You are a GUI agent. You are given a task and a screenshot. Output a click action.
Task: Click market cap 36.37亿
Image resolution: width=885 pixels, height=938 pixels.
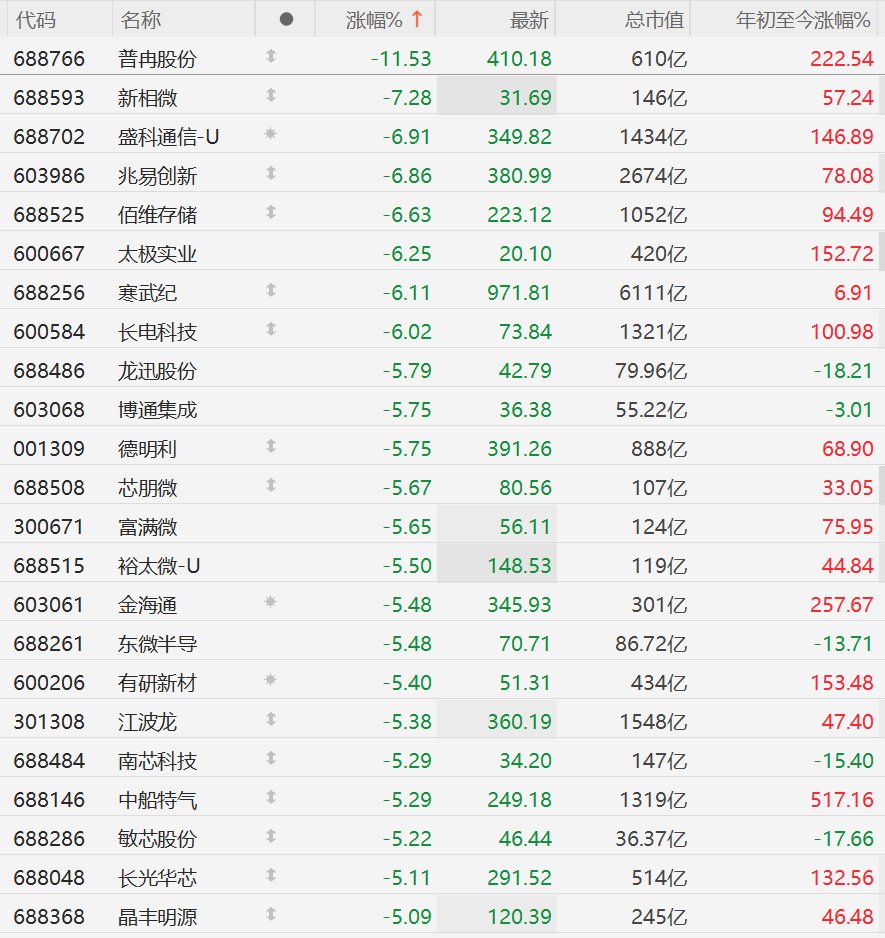(x=651, y=839)
